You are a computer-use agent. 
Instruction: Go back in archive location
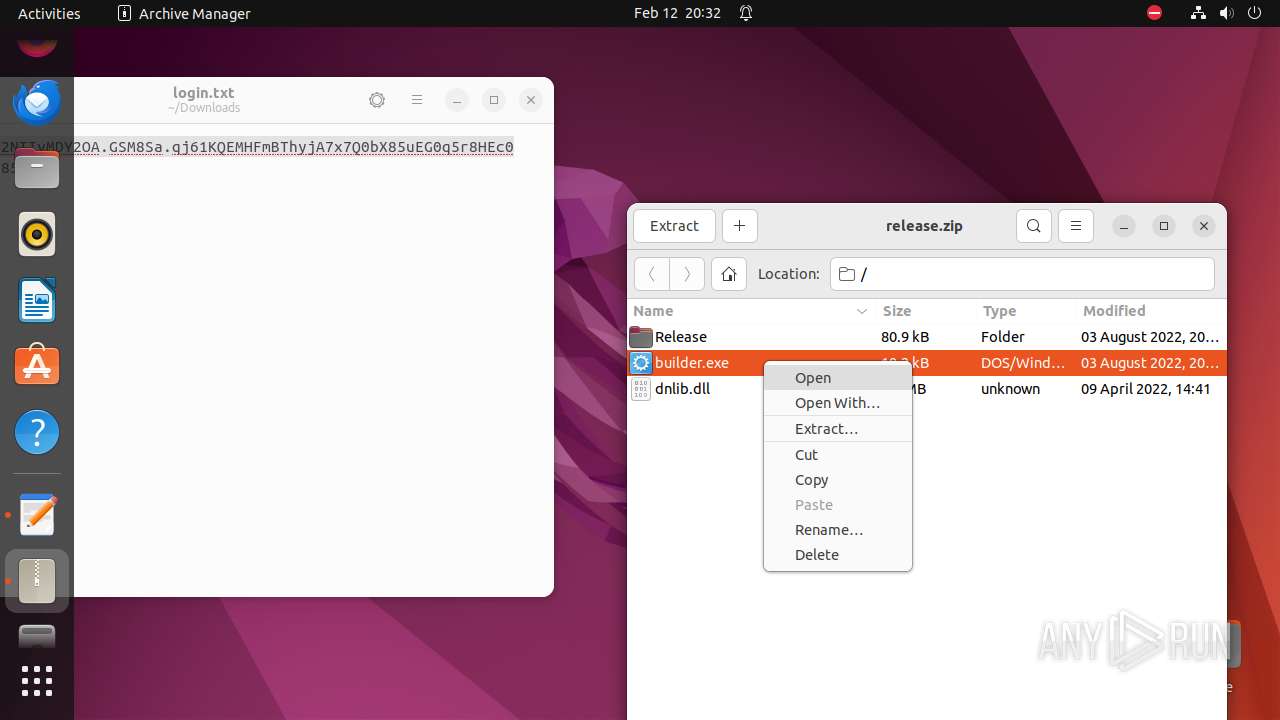(652, 274)
